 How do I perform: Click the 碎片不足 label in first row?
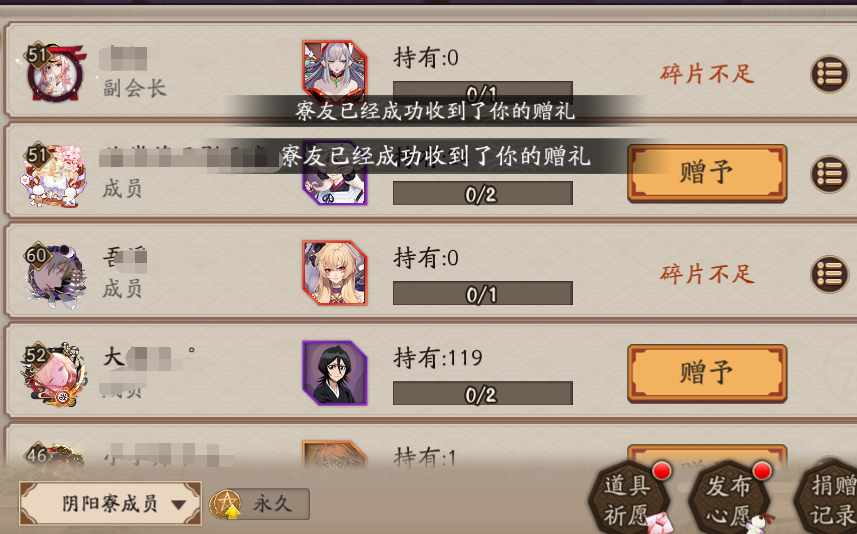click(707, 74)
